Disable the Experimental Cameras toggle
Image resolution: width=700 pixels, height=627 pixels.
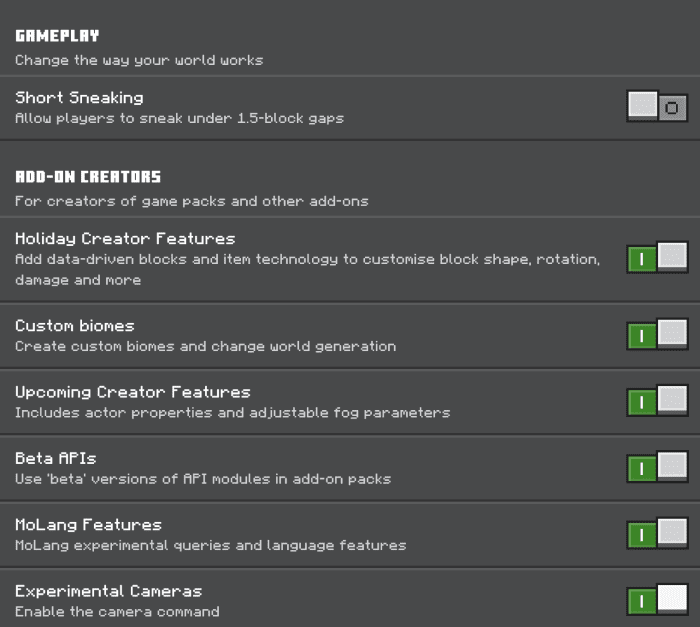point(657,600)
